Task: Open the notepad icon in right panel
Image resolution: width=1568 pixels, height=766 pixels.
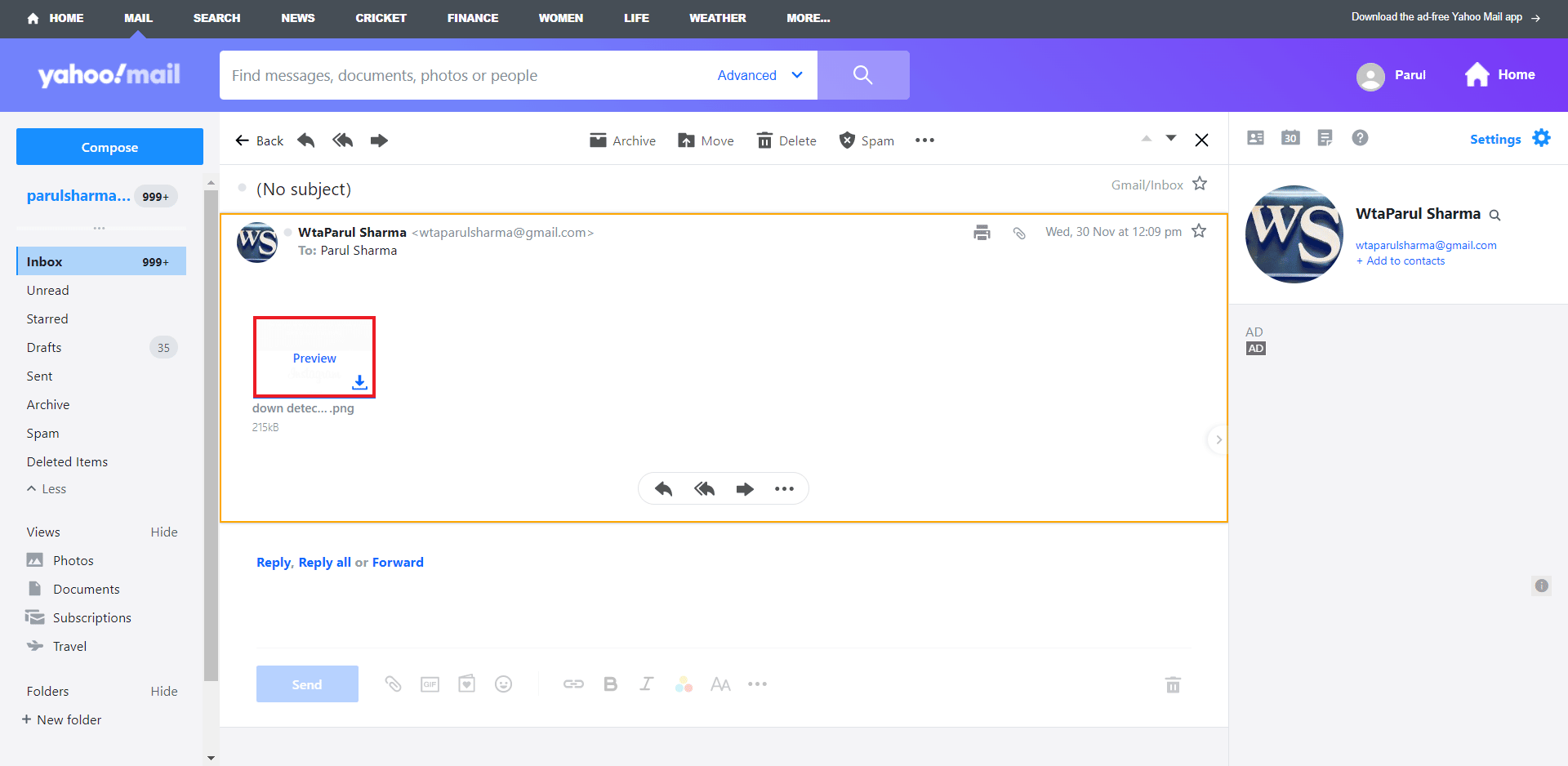Action: [1325, 138]
